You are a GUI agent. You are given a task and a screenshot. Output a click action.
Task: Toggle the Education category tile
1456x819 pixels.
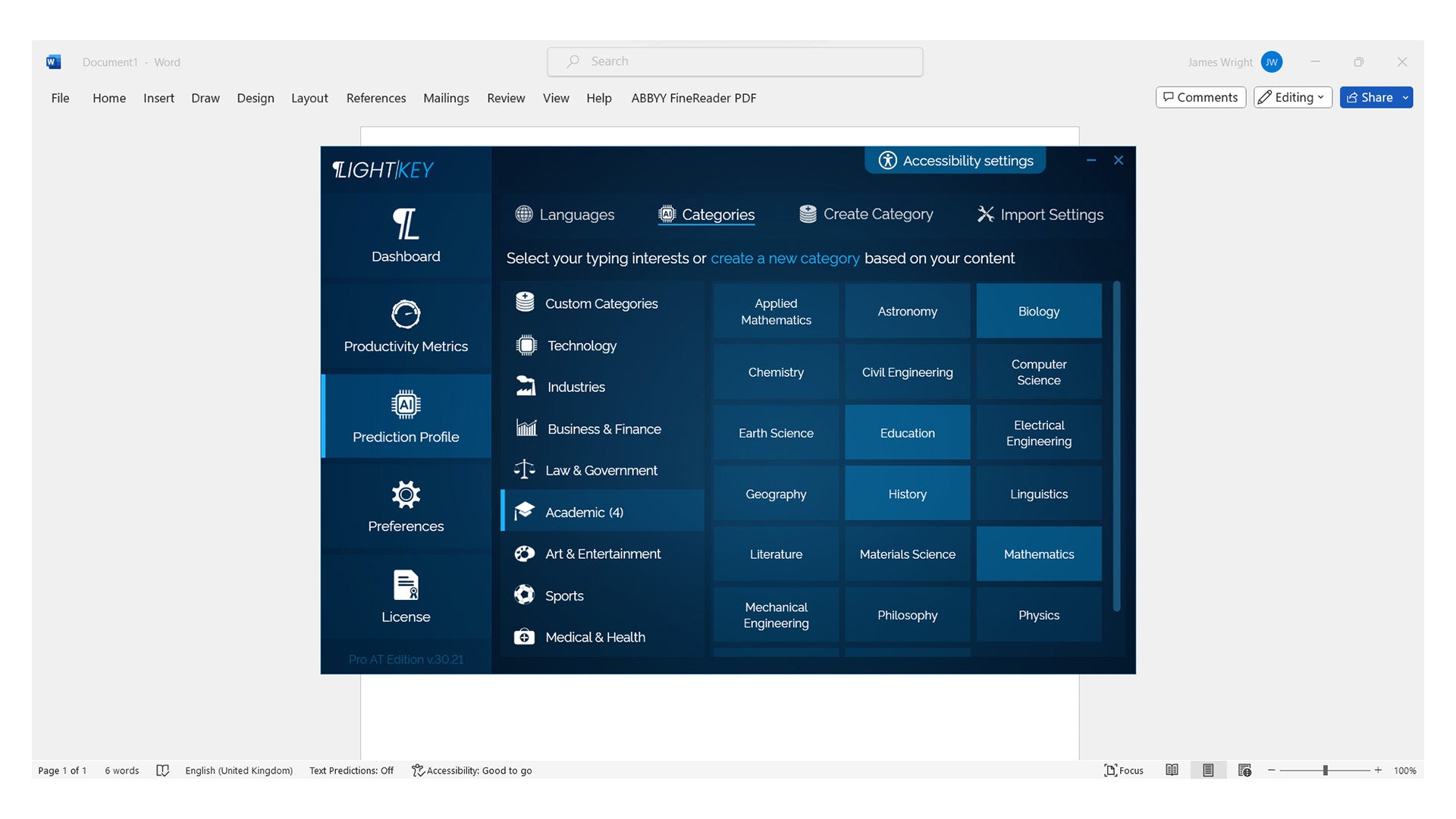(x=907, y=432)
